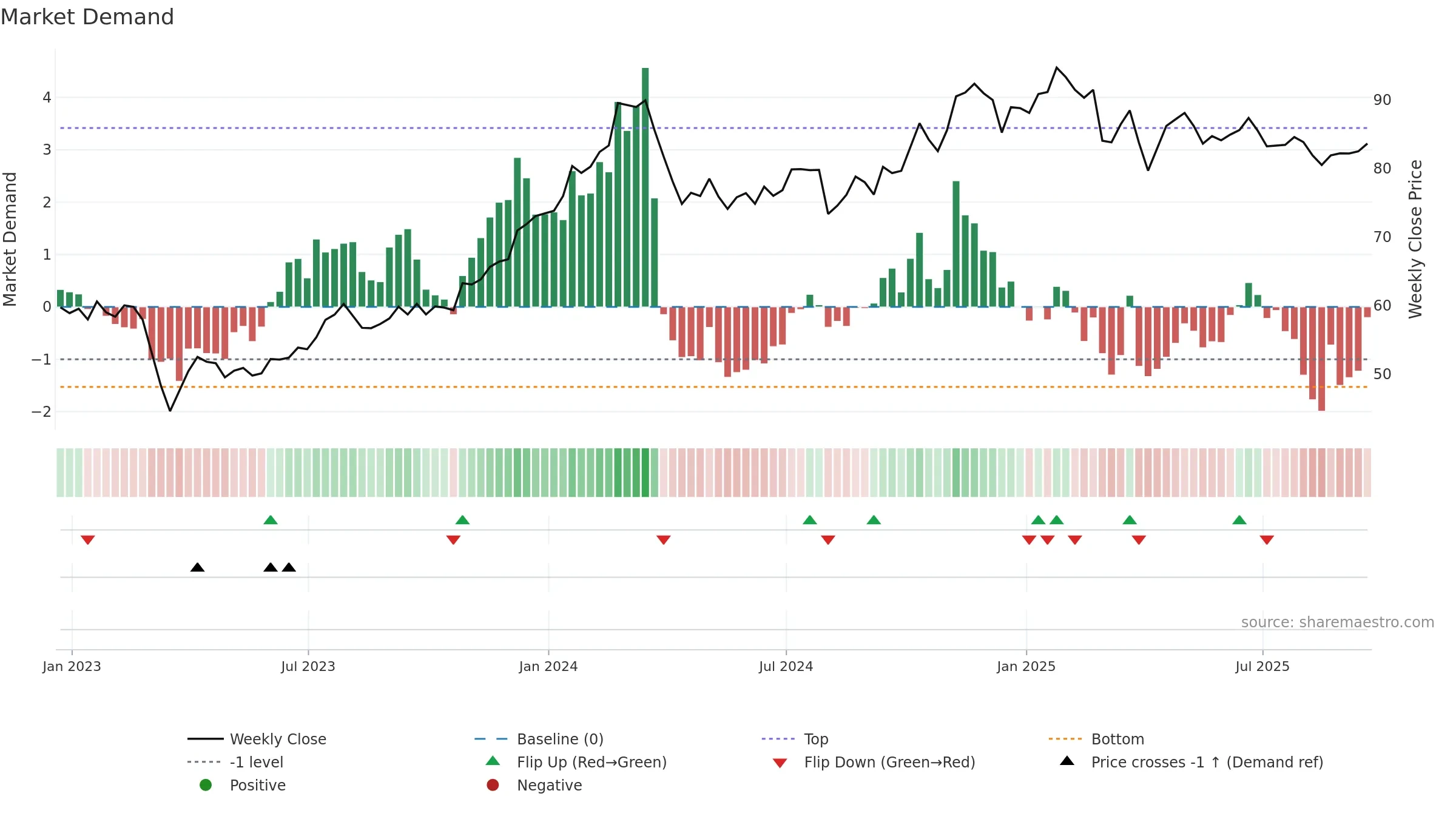This screenshot has width=1456, height=819.
Task: Click the Jul 2024 axis label
Action: pyautogui.click(x=786, y=667)
